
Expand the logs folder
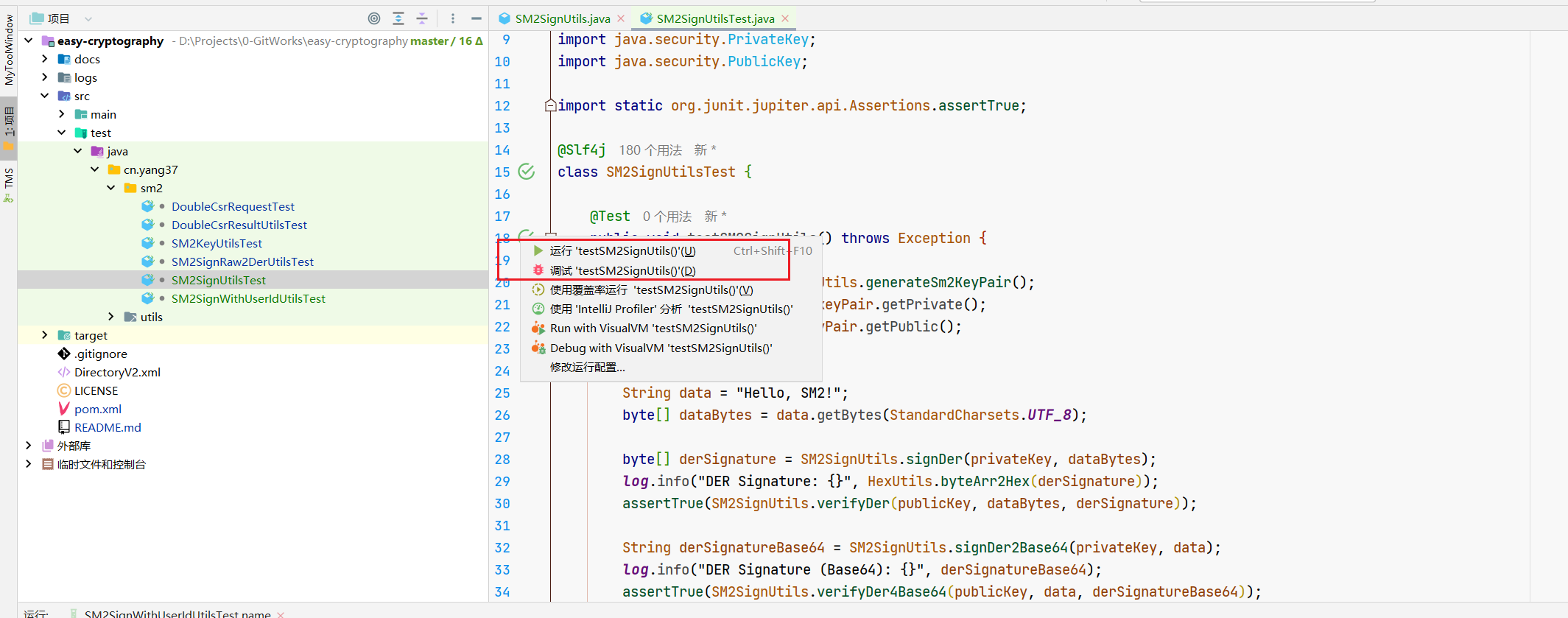tap(45, 77)
